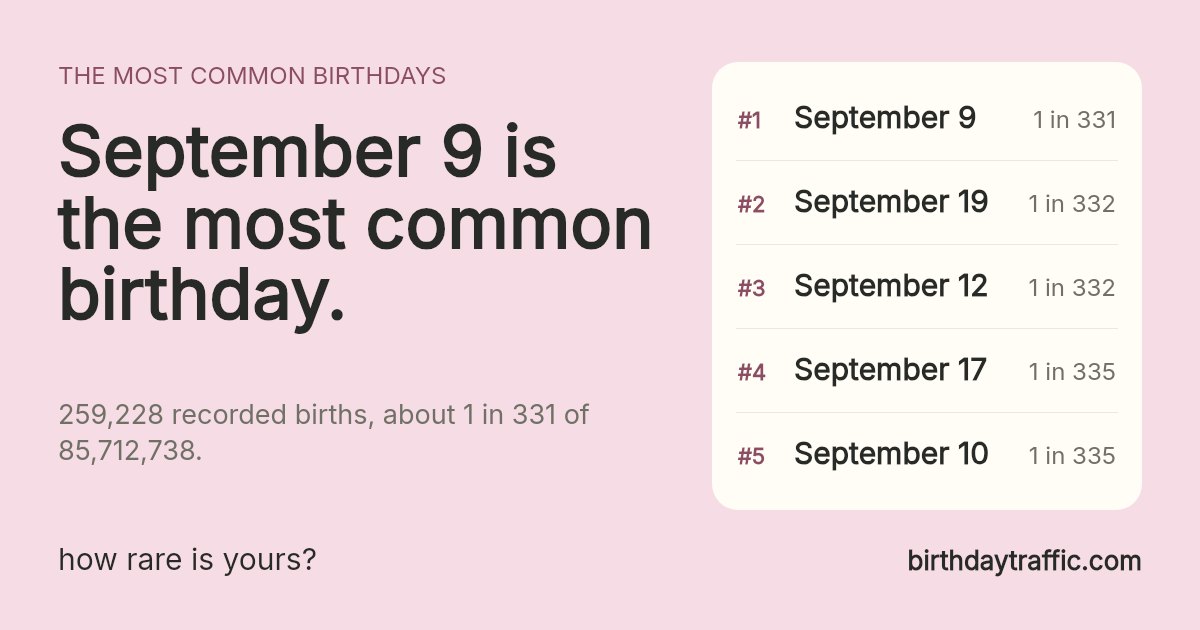Image resolution: width=1200 pixels, height=630 pixels.
Task: Click 1 in 332 beside September 12
Action: coord(1072,288)
